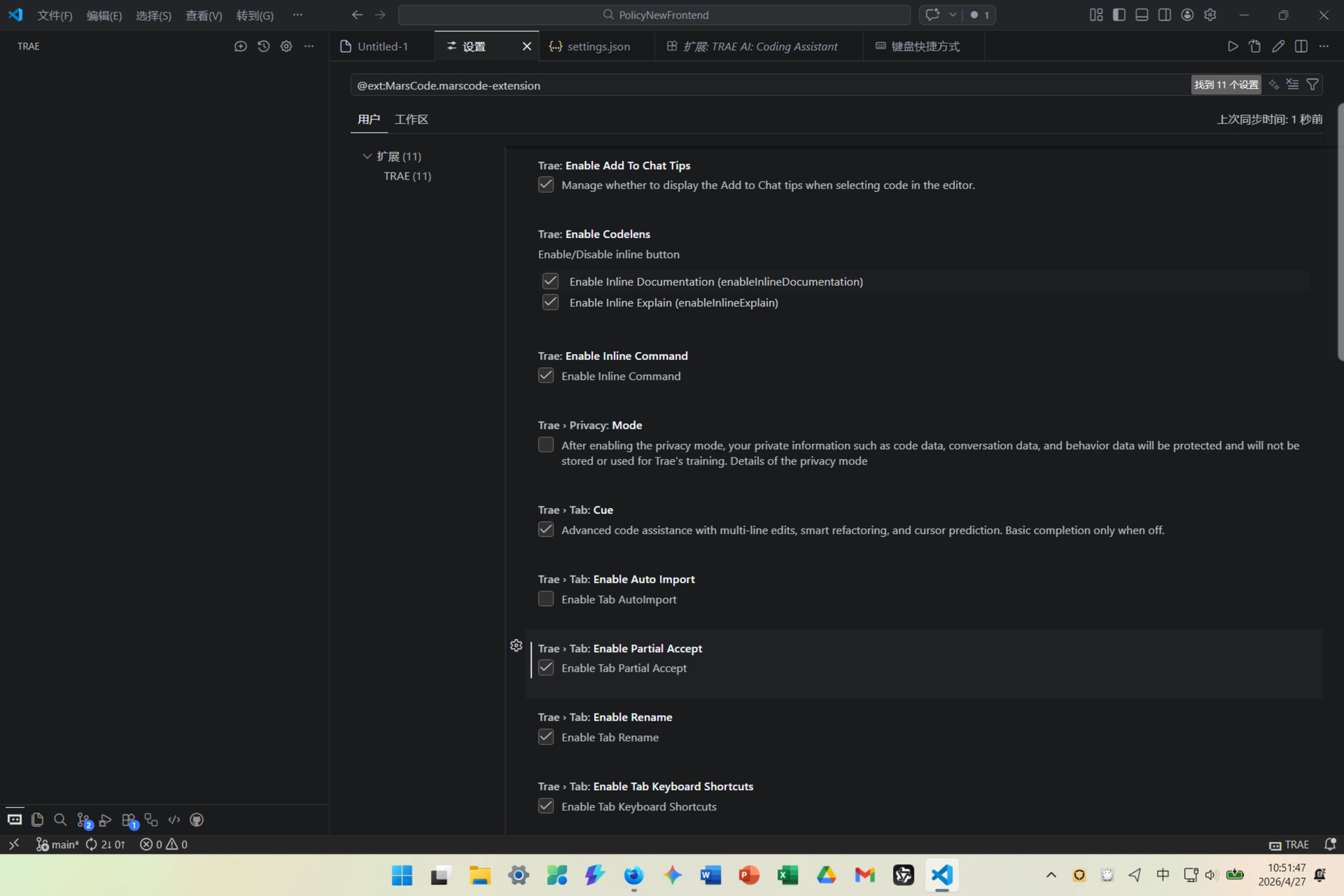Uncheck Enable Inline Explain checkbox
The image size is (1344, 896).
point(550,302)
